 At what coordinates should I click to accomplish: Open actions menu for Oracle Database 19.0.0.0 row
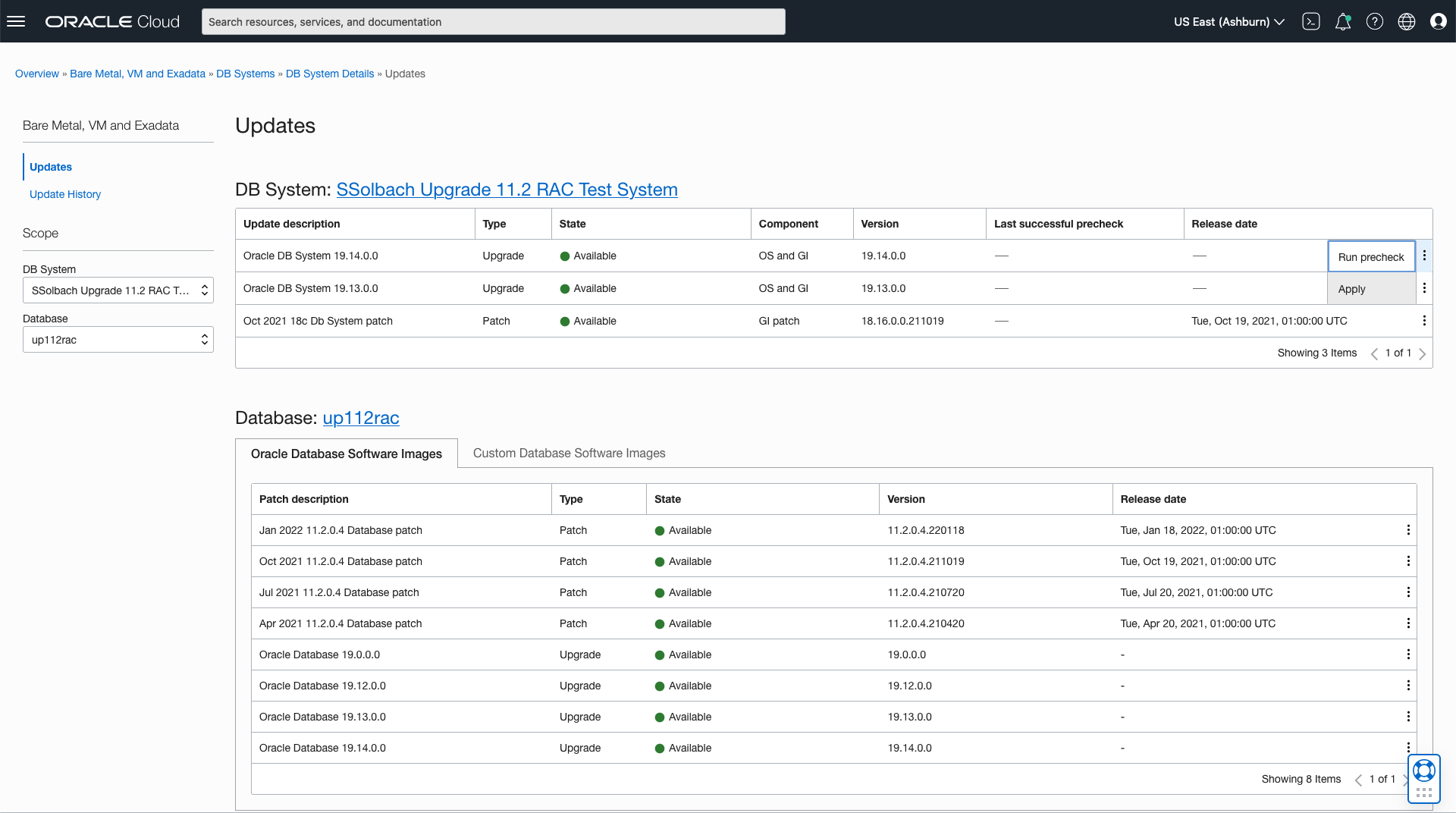pos(1408,654)
